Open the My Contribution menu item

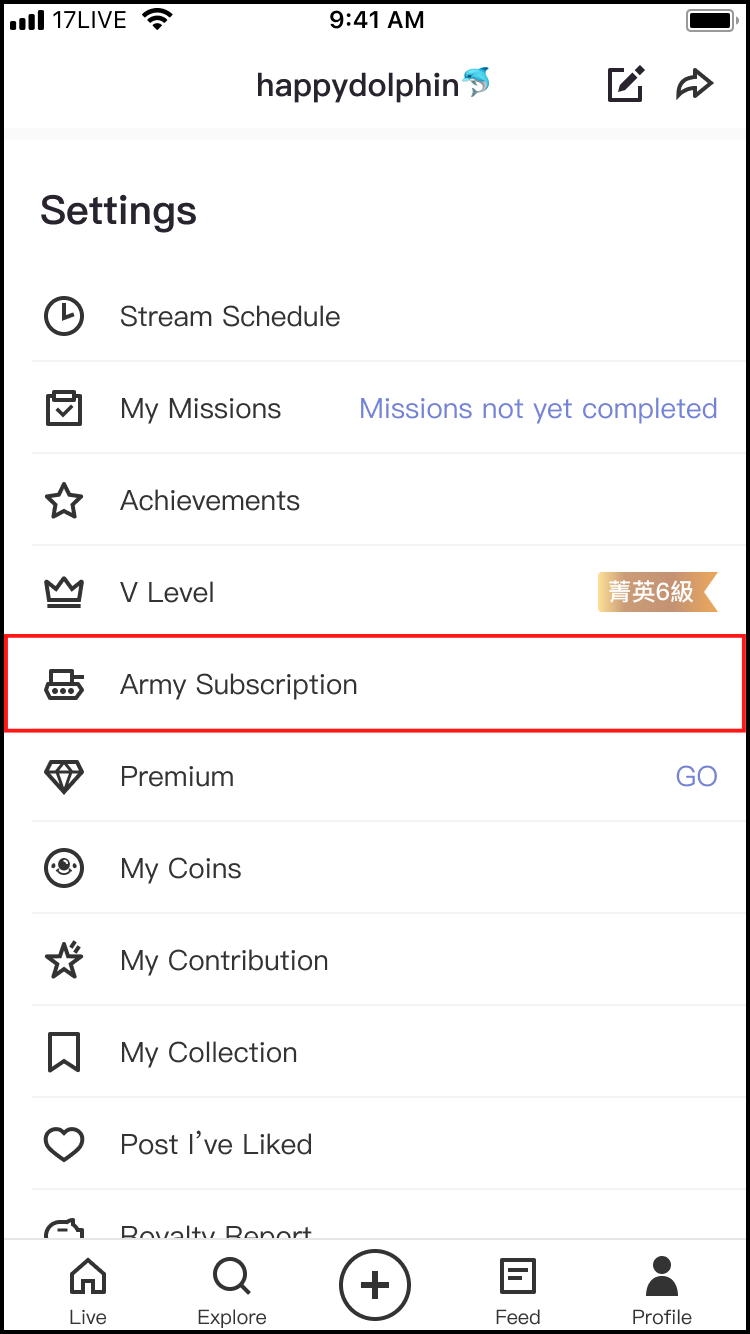pos(224,961)
